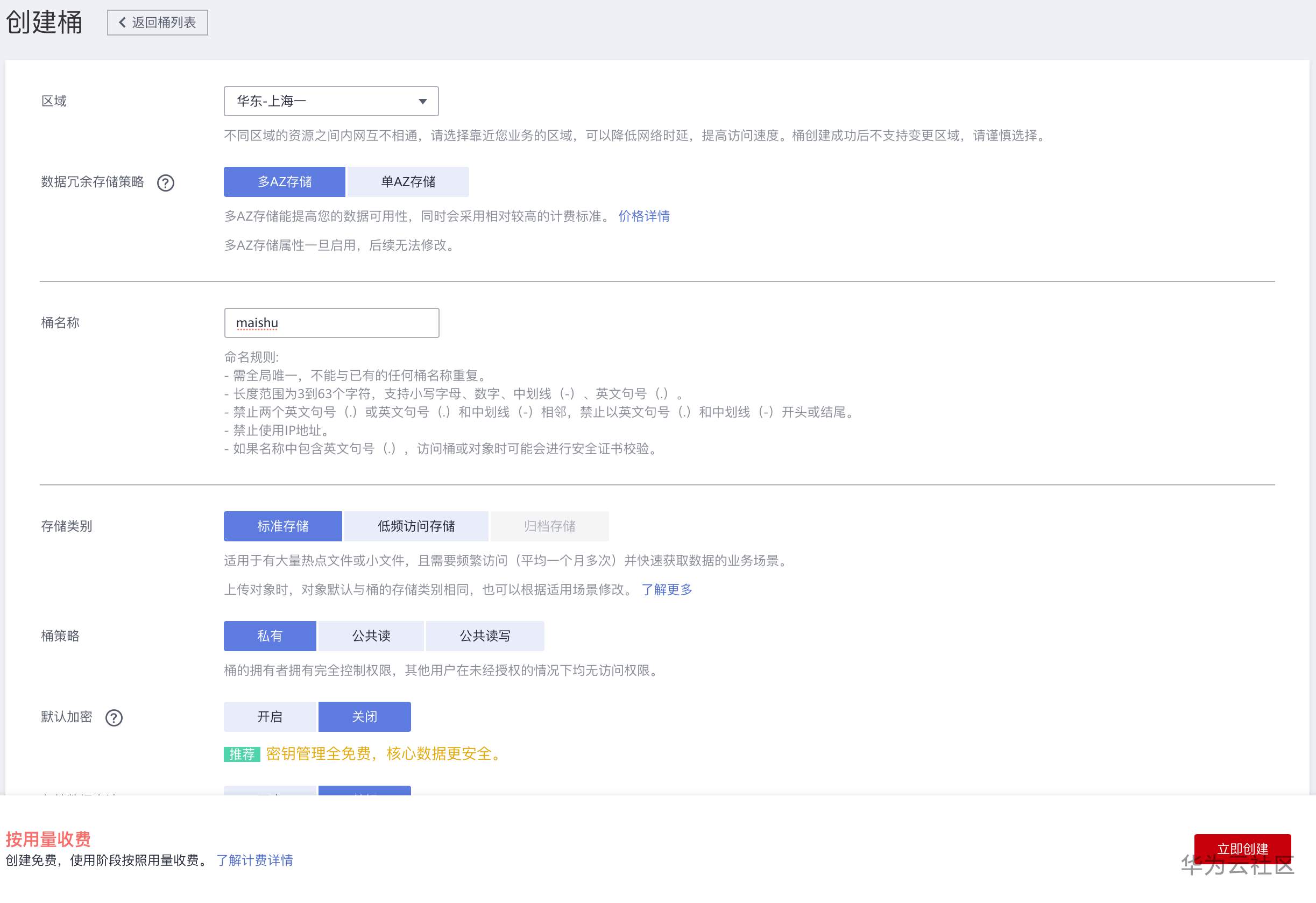Image resolution: width=1316 pixels, height=903 pixels.
Task: Select 标准存储 storage class
Action: [282, 526]
